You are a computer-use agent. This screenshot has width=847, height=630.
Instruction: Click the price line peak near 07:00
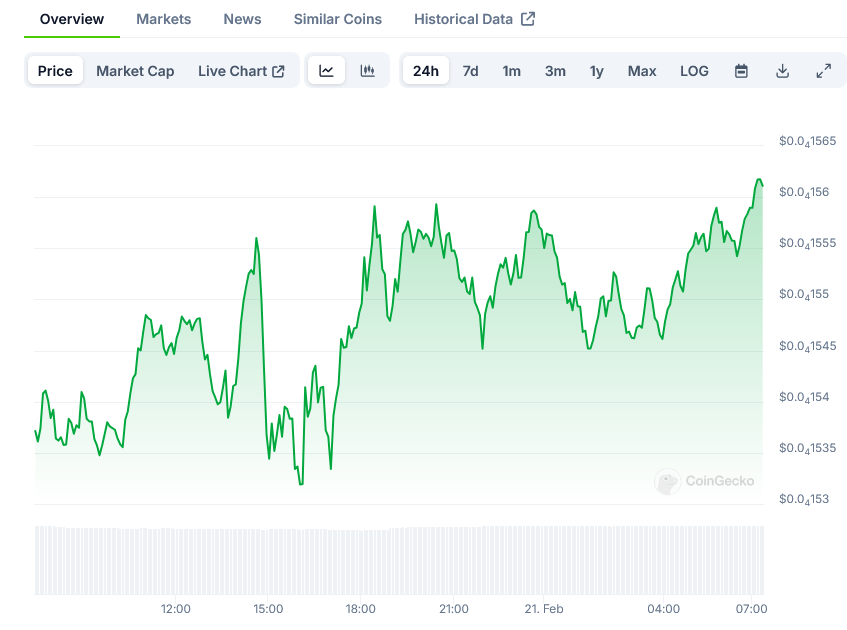pyautogui.click(x=759, y=180)
